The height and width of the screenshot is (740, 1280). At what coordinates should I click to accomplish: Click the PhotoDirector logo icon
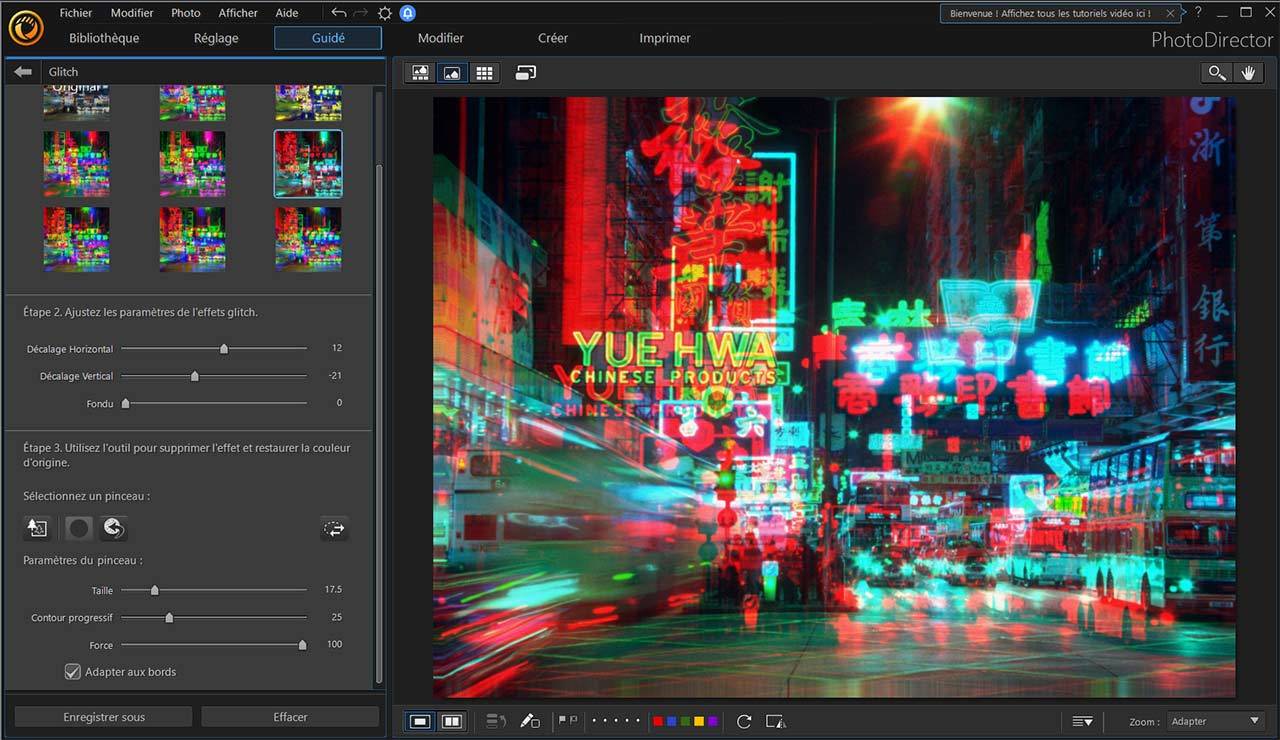point(26,27)
